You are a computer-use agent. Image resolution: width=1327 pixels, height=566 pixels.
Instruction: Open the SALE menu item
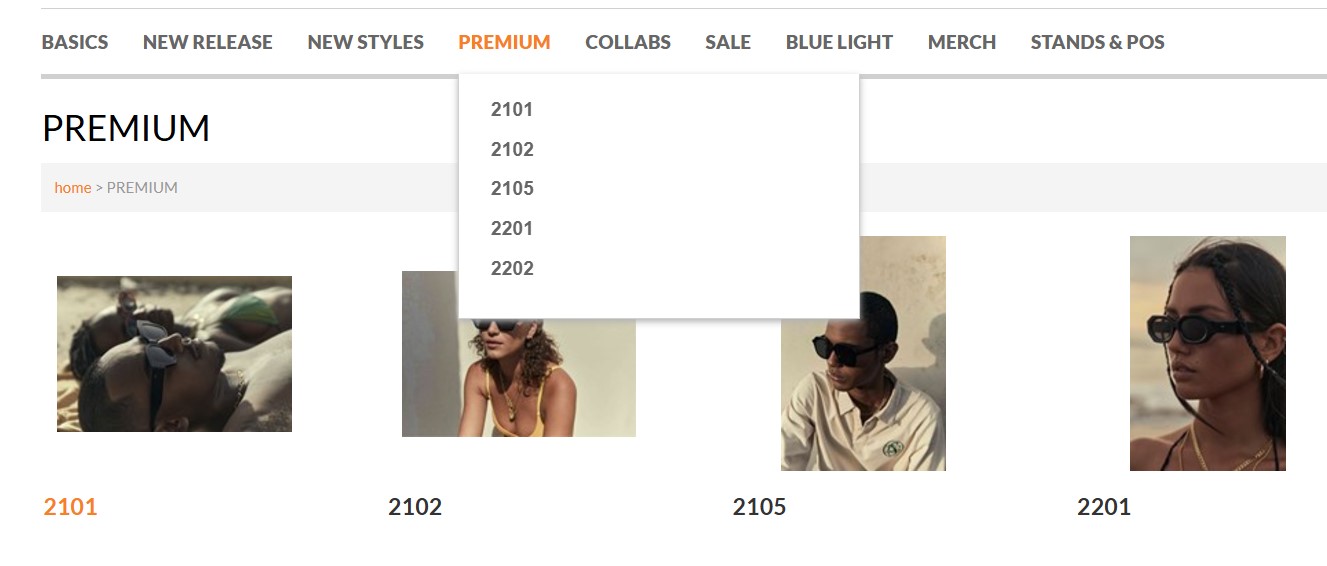click(x=727, y=42)
